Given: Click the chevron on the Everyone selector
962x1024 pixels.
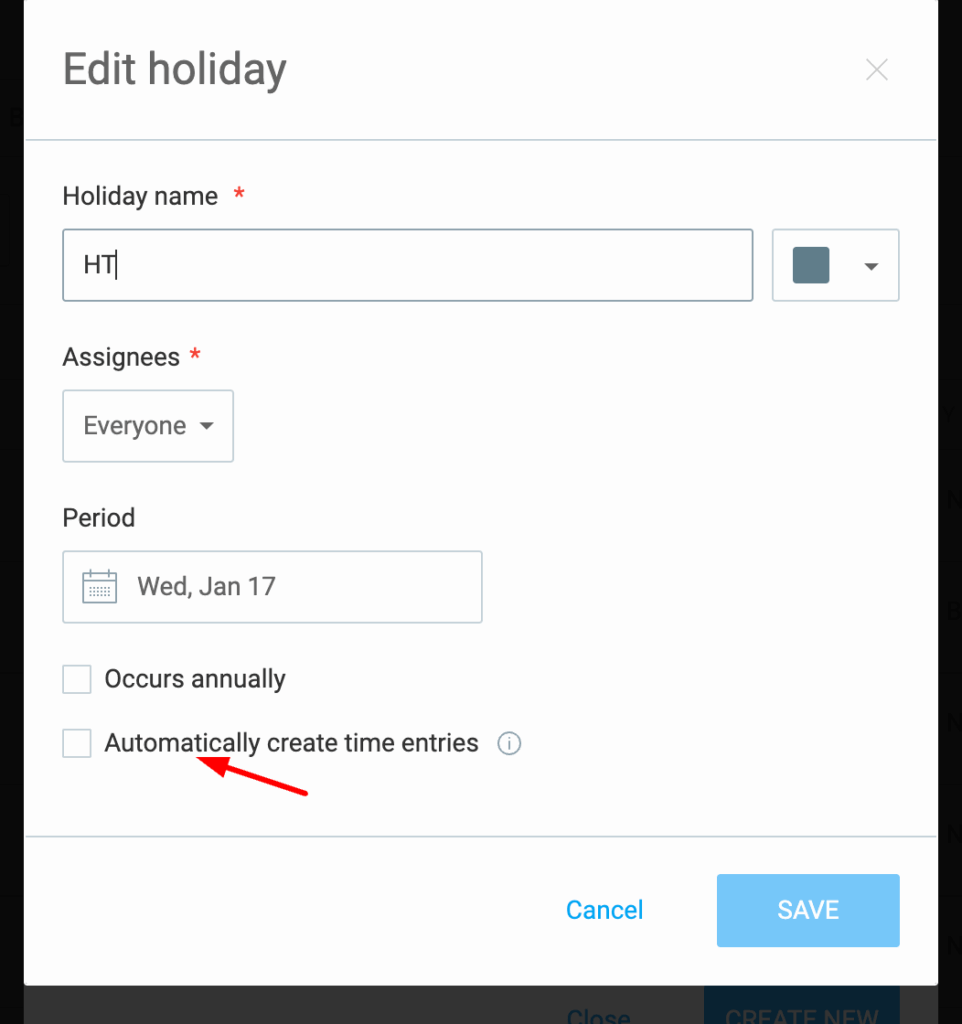Looking at the screenshot, I should pyautogui.click(x=207, y=426).
